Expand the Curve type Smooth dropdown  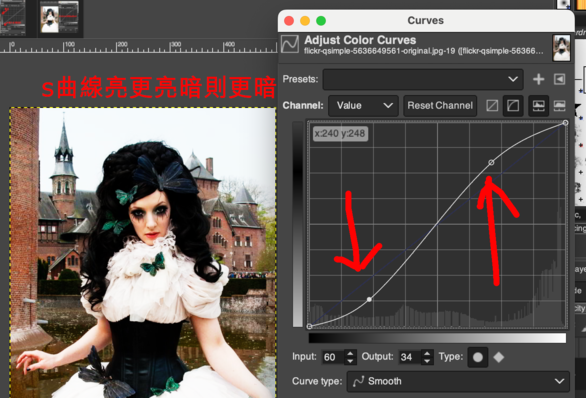(x=458, y=381)
